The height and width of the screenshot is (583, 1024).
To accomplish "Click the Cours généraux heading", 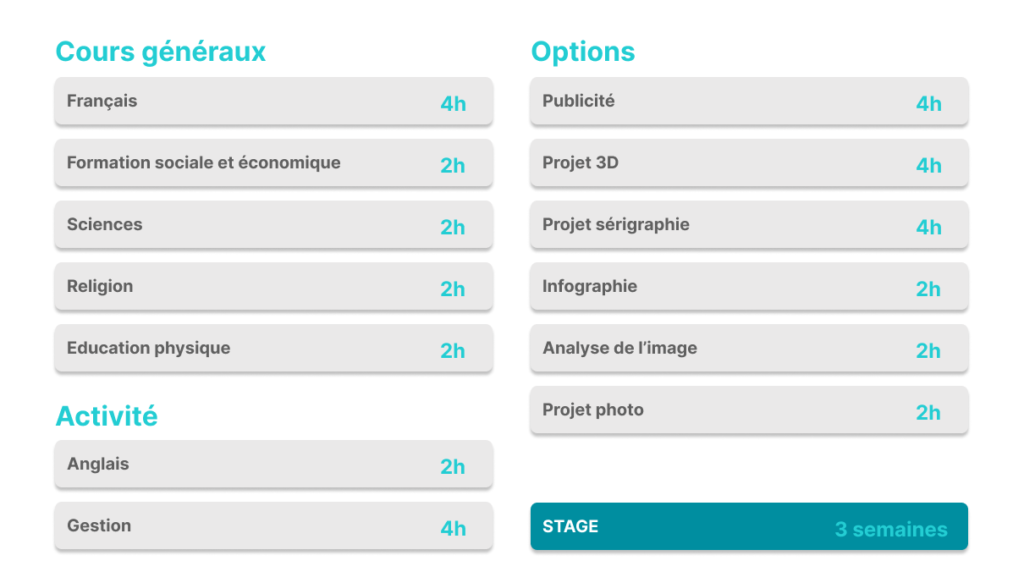I will pyautogui.click(x=161, y=52).
